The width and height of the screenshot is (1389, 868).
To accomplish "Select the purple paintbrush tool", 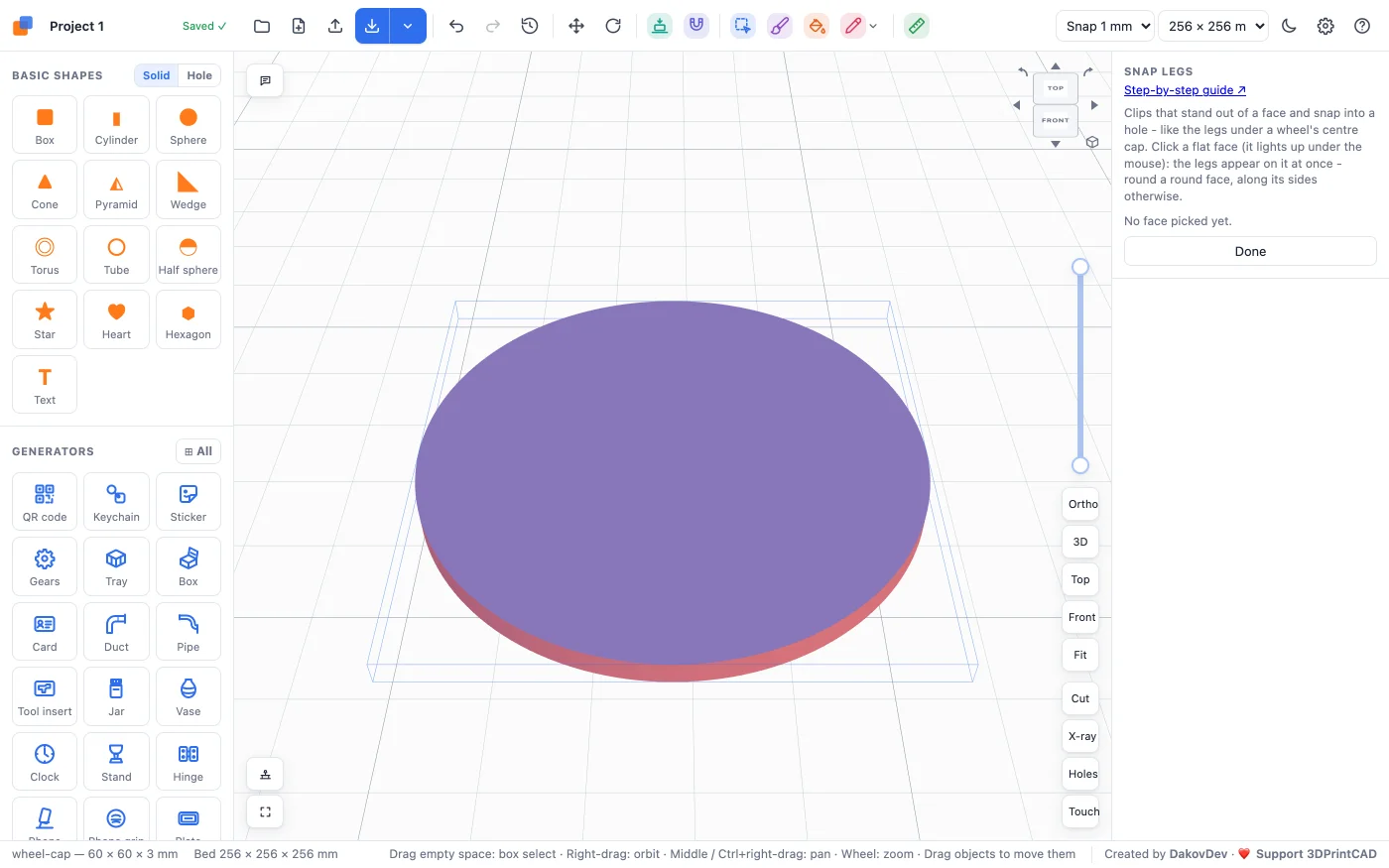I will click(x=780, y=26).
